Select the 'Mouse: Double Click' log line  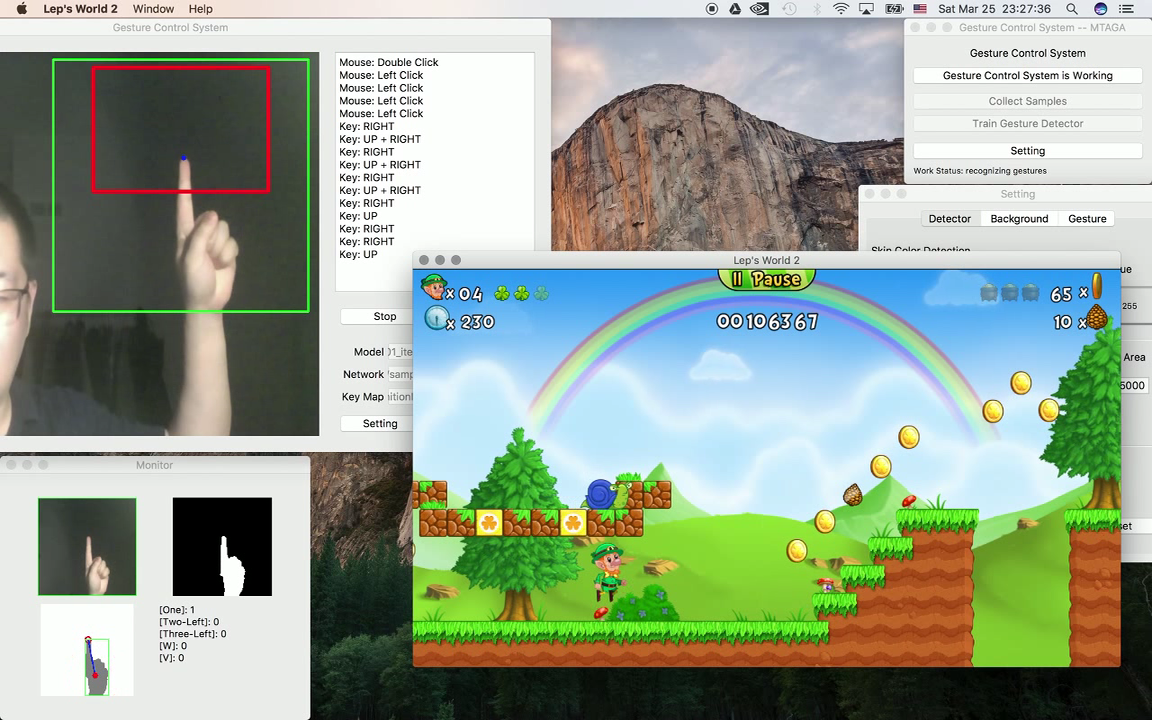pos(389,62)
